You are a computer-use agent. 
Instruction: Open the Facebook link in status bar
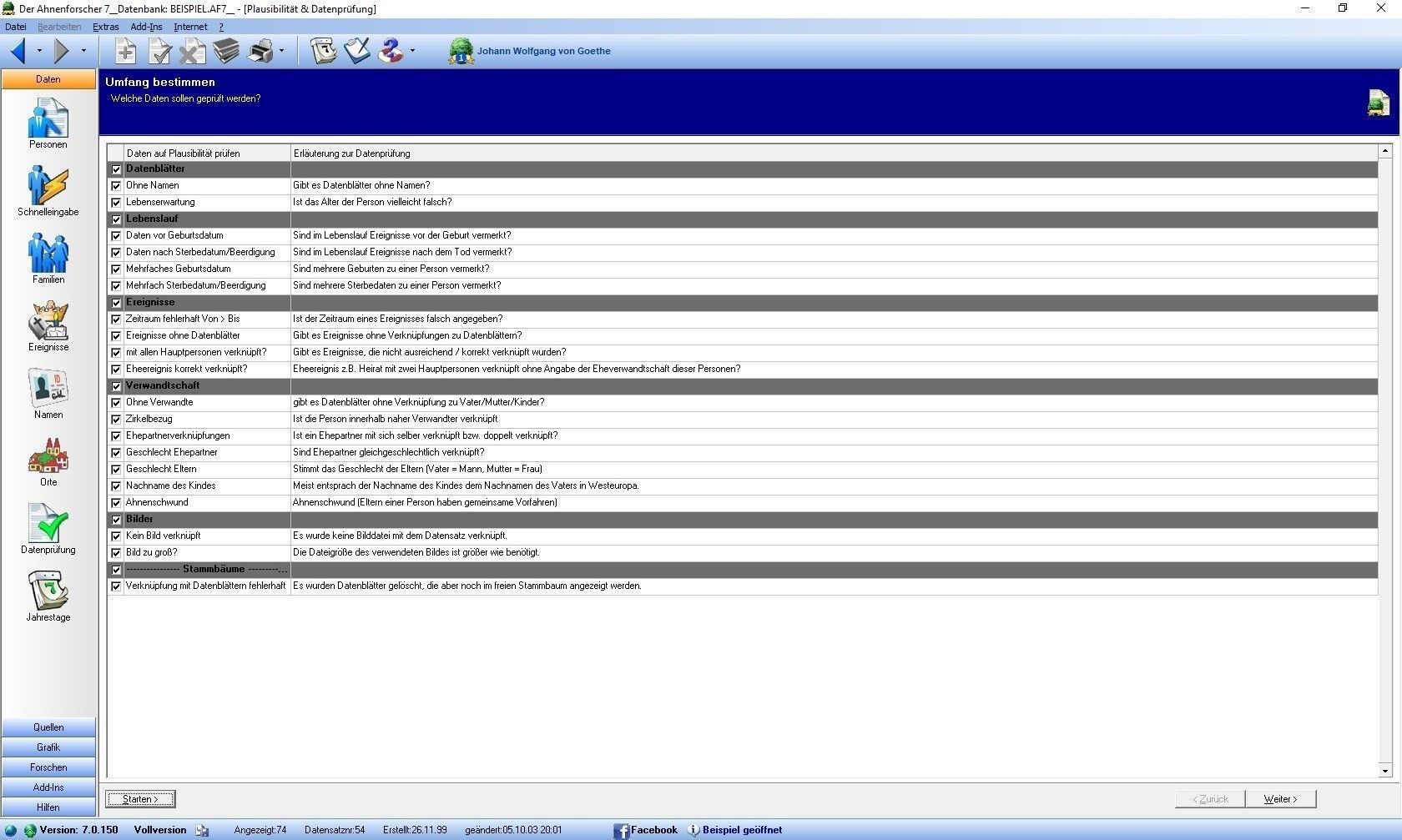645,830
